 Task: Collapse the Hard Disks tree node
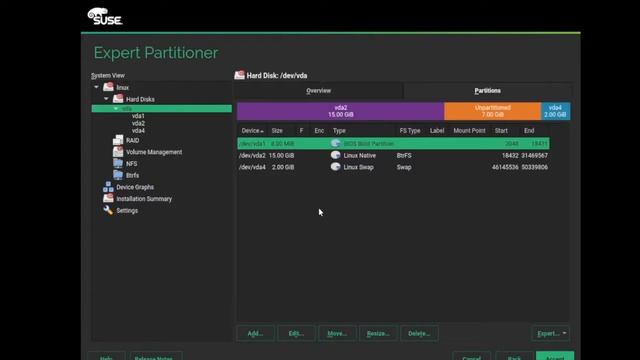pyautogui.click(x=106, y=99)
